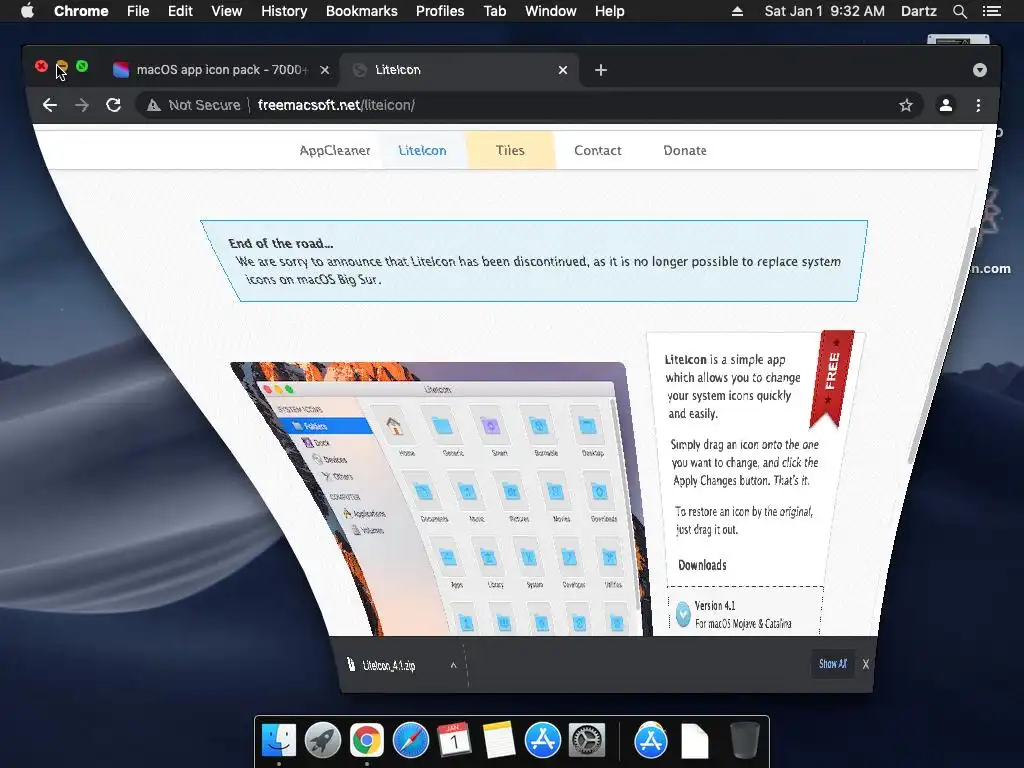Open the Help menu
Viewport: 1024px width, 768px height.
click(609, 11)
